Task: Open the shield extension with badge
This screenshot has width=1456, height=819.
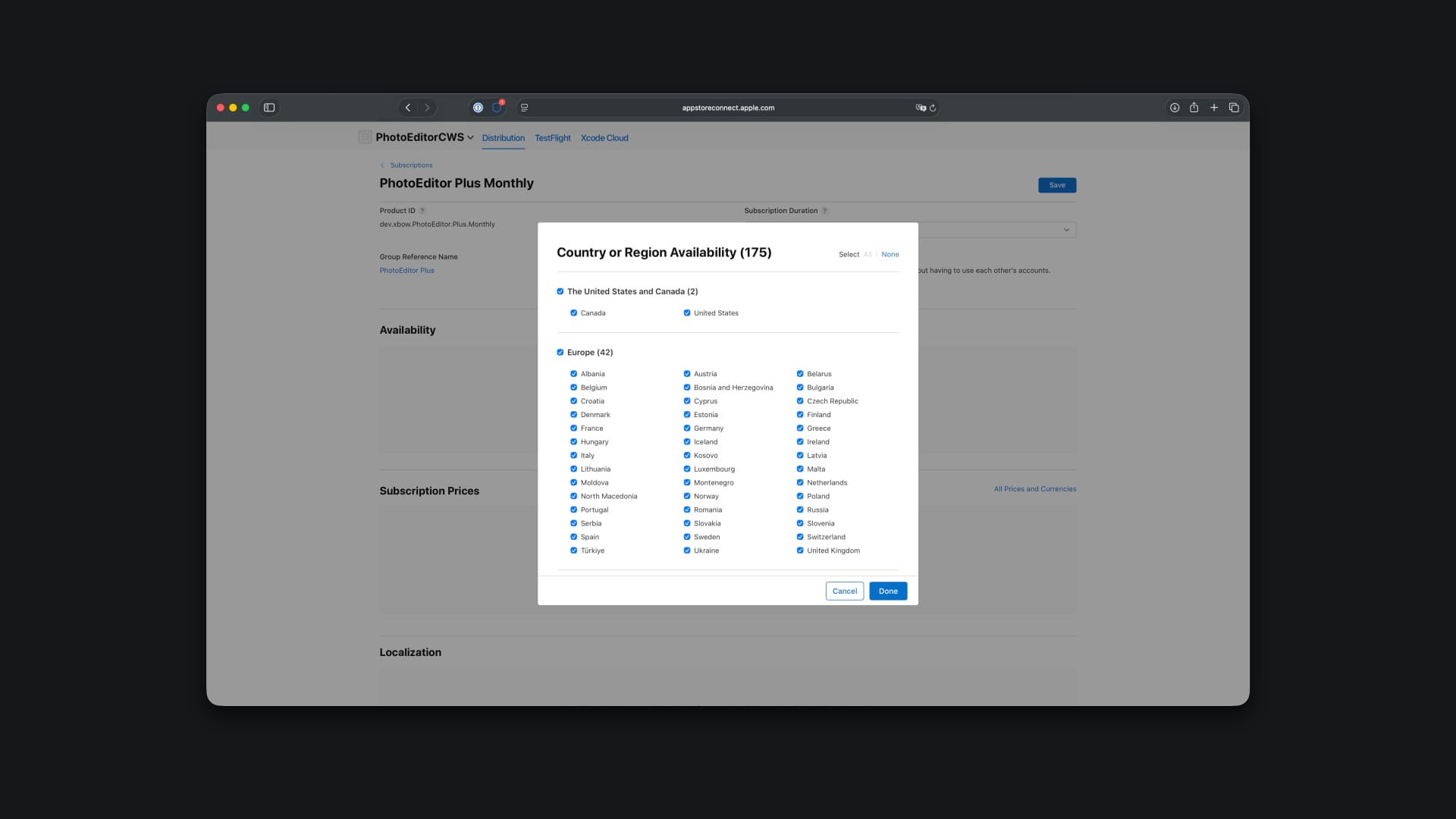Action: tap(497, 108)
